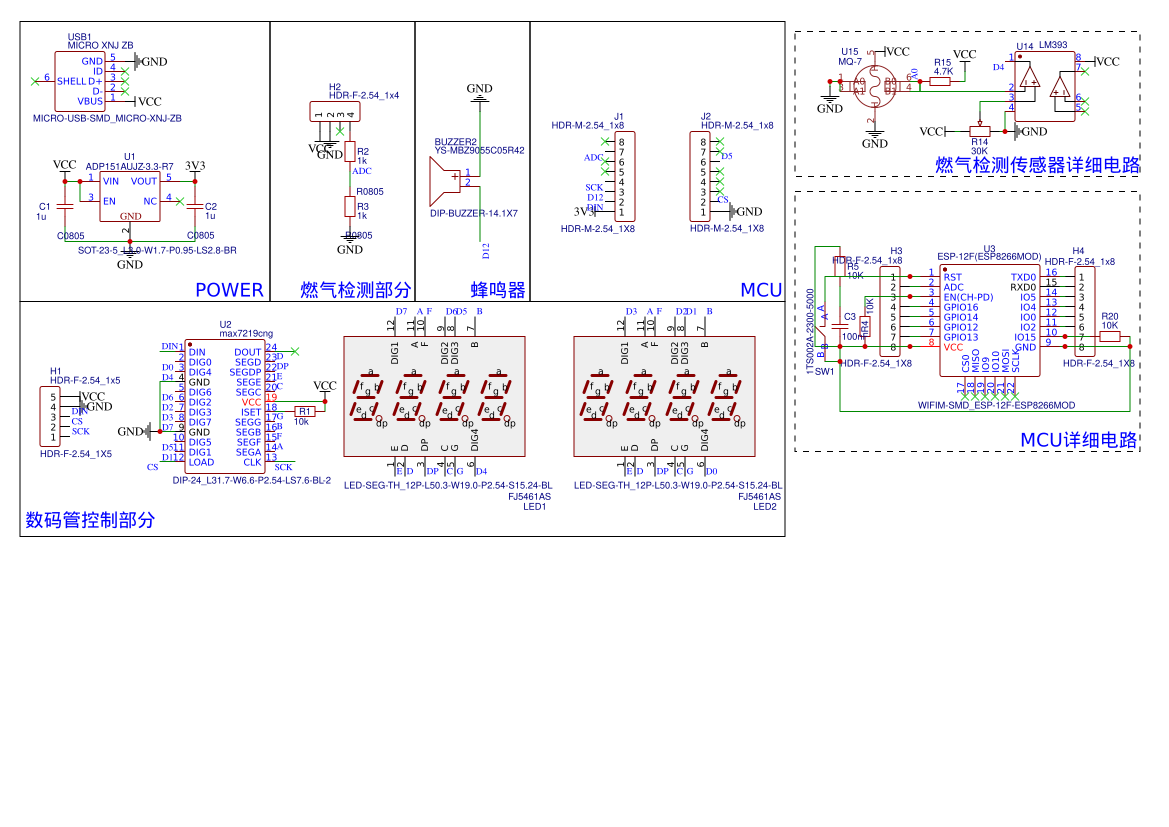Viewport: 1169px width, 827px height.
Task: Select the MCU详细电路 title text
Action: (1079, 440)
